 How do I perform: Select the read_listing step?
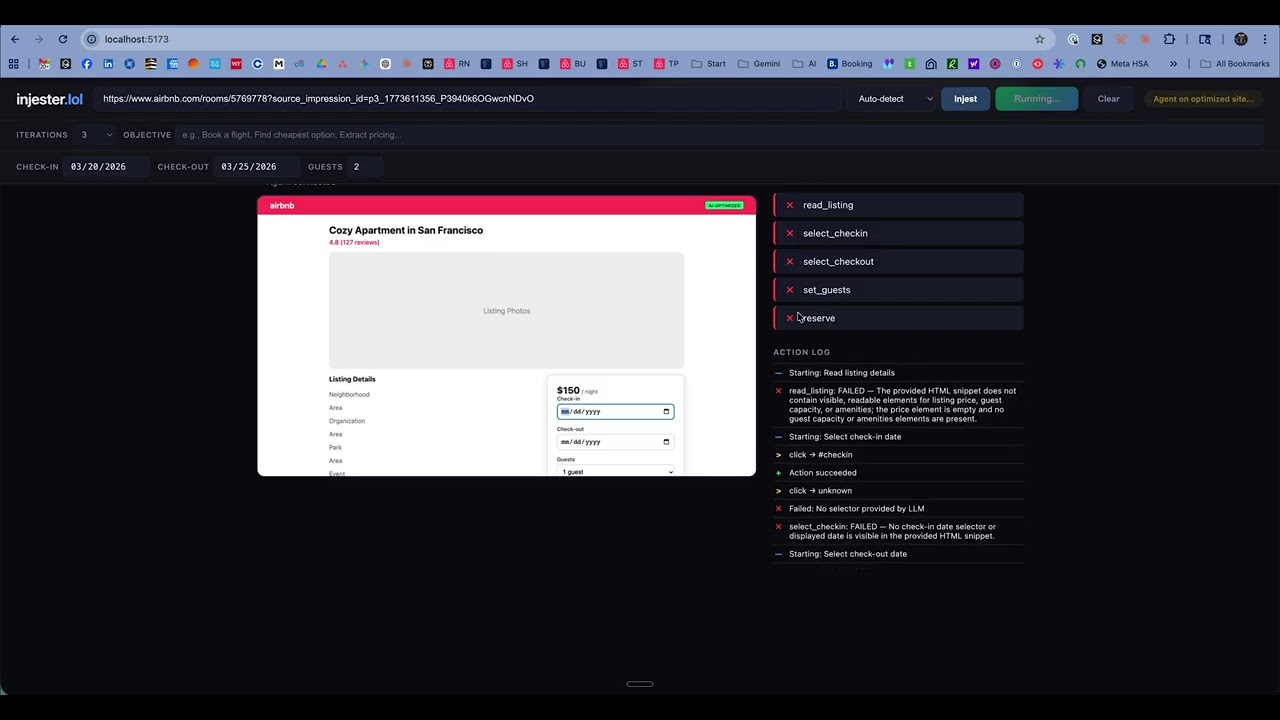coord(898,205)
